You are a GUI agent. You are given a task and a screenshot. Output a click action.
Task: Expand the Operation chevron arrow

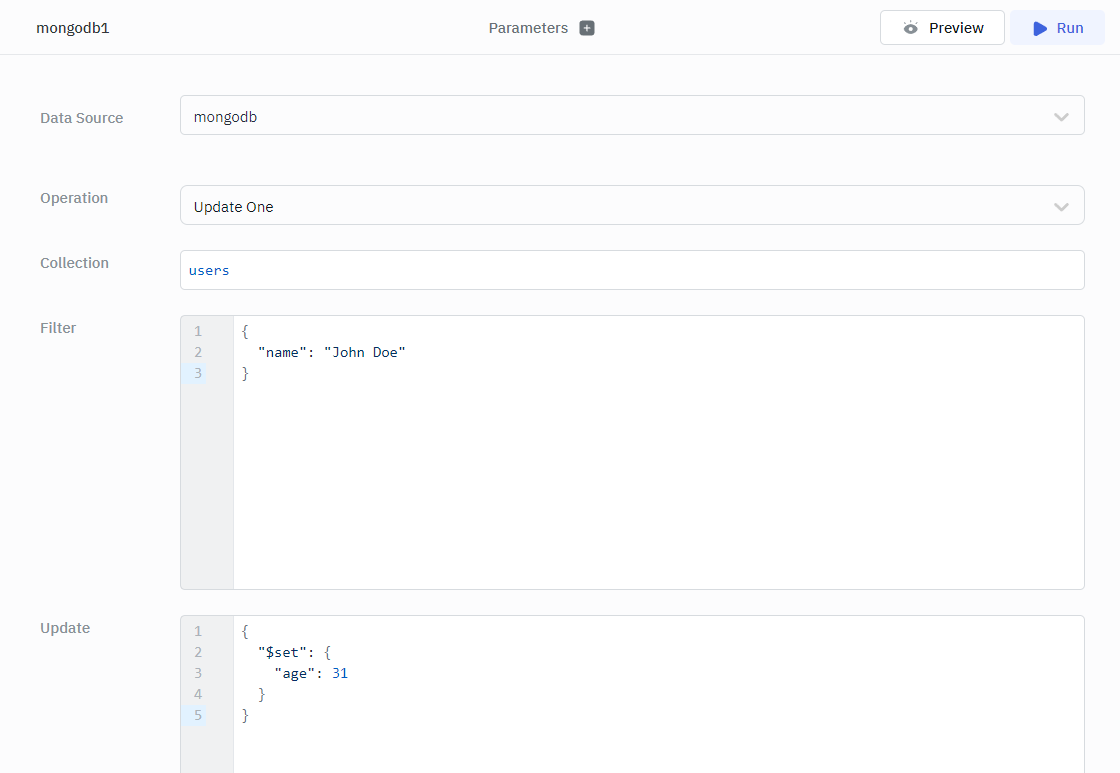1061,207
